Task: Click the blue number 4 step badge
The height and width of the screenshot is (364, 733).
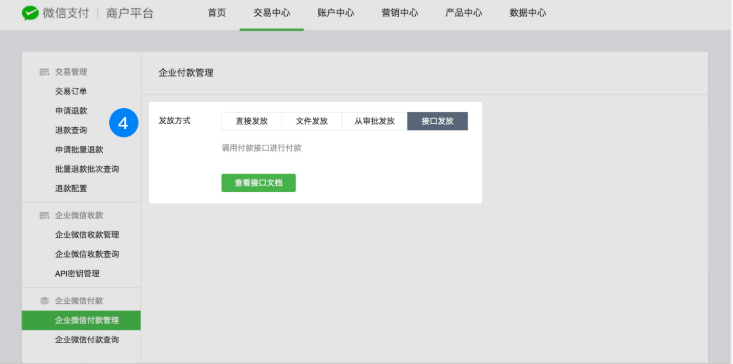Action: 124,123
